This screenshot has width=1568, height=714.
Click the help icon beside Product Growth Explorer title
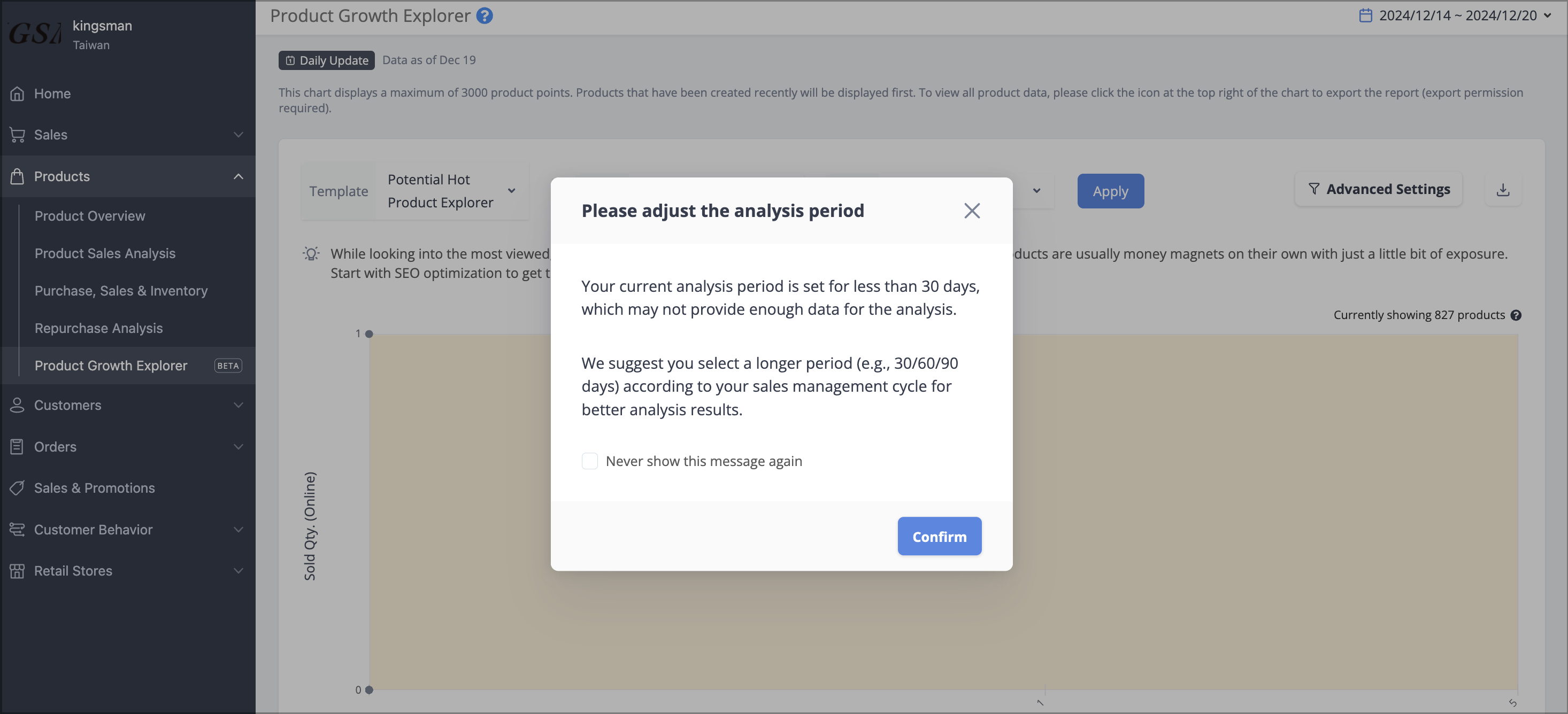(x=484, y=16)
